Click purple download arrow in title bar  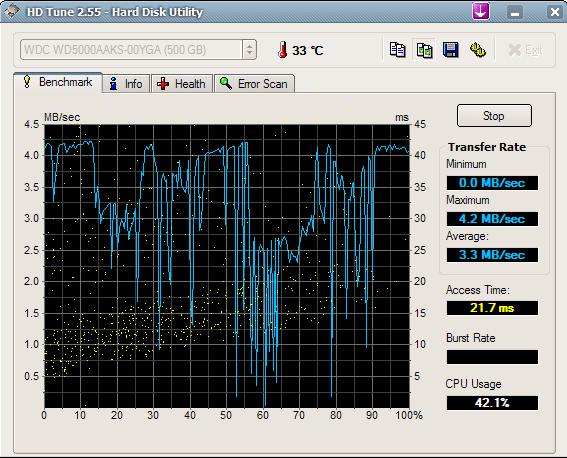(481, 11)
